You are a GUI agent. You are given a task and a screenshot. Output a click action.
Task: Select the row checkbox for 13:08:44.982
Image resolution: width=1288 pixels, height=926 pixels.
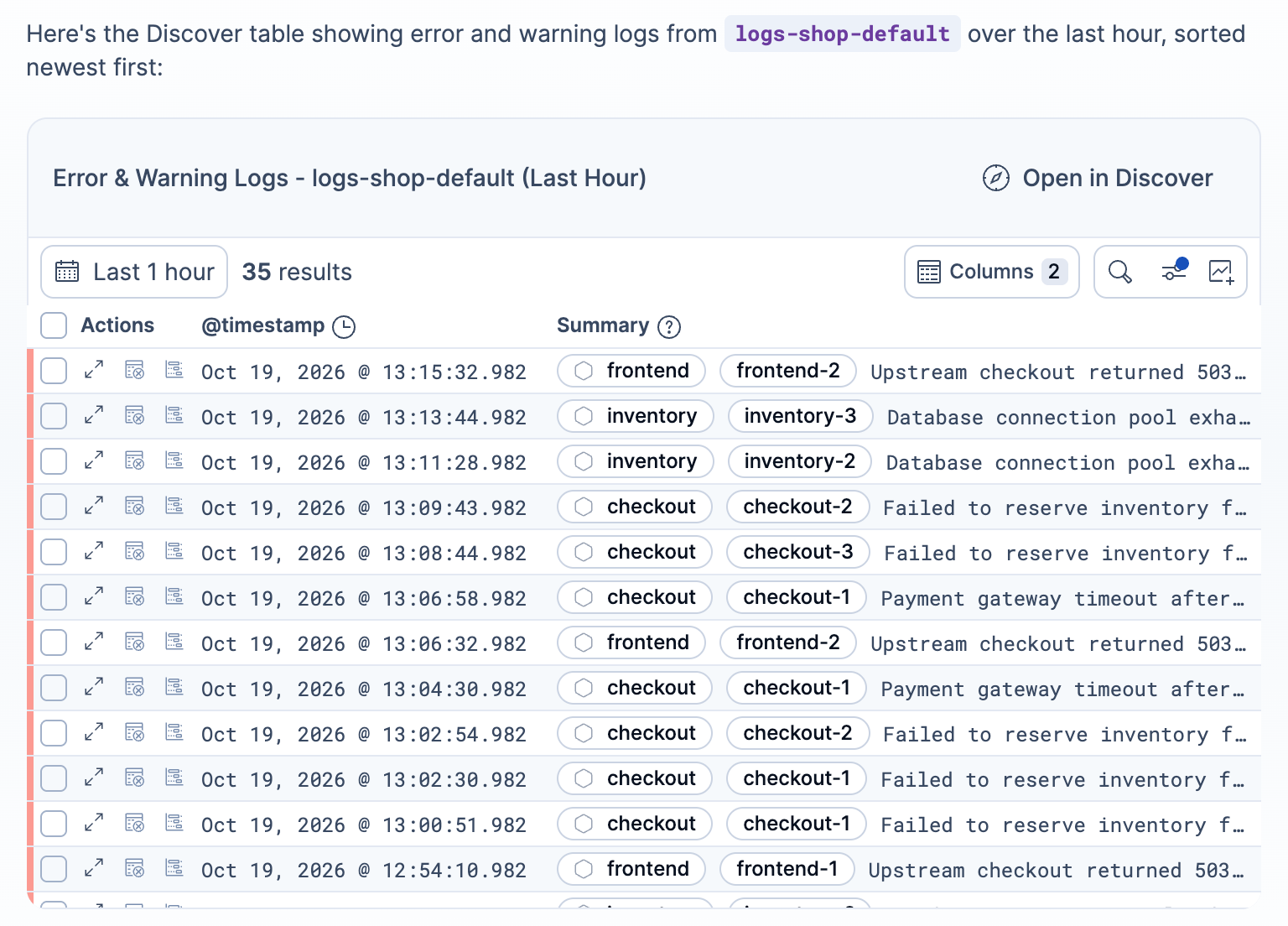coord(54,552)
